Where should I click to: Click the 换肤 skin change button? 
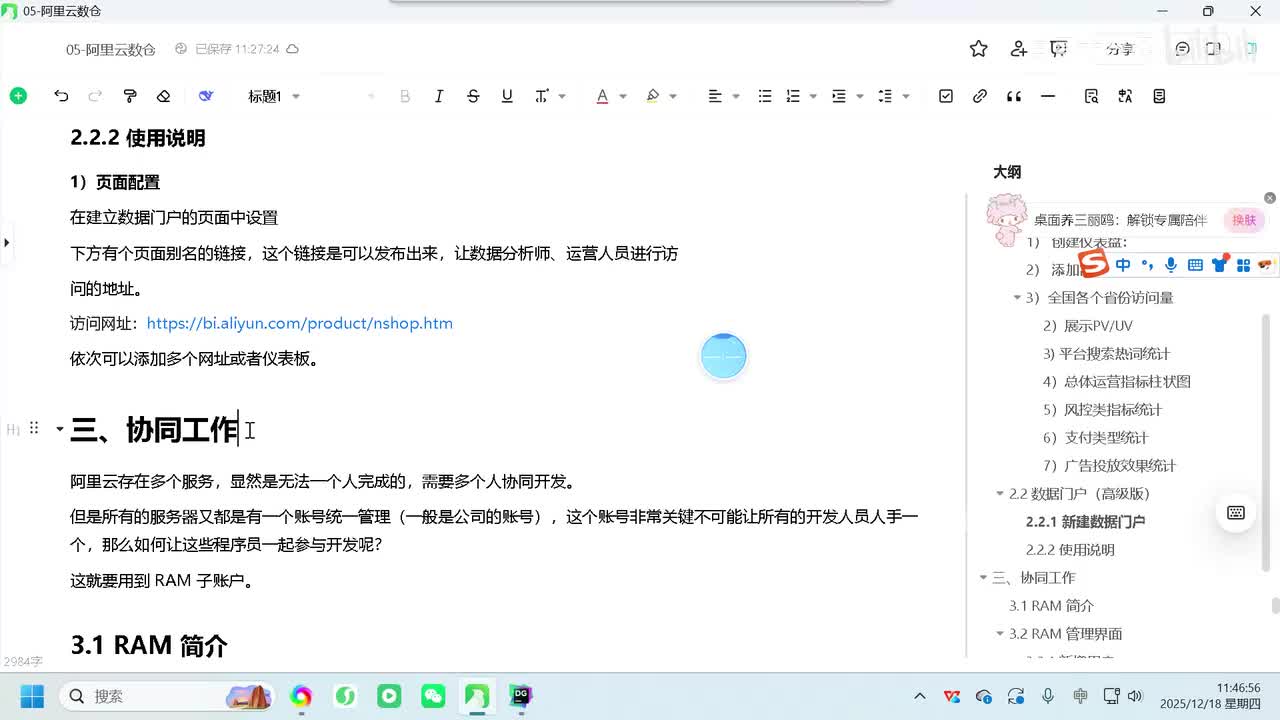click(x=1244, y=220)
